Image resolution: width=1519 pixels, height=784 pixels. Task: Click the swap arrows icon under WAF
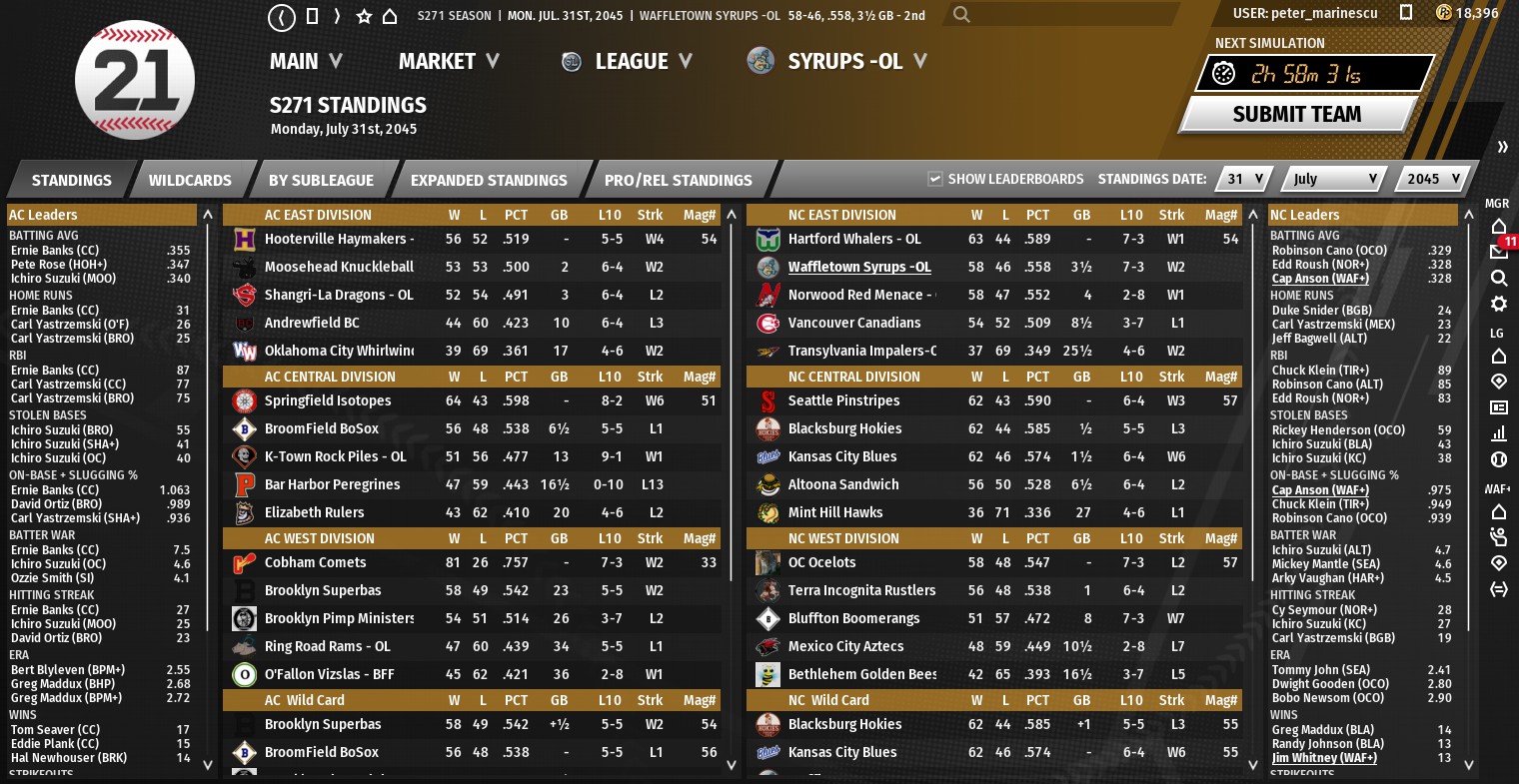(x=1498, y=589)
